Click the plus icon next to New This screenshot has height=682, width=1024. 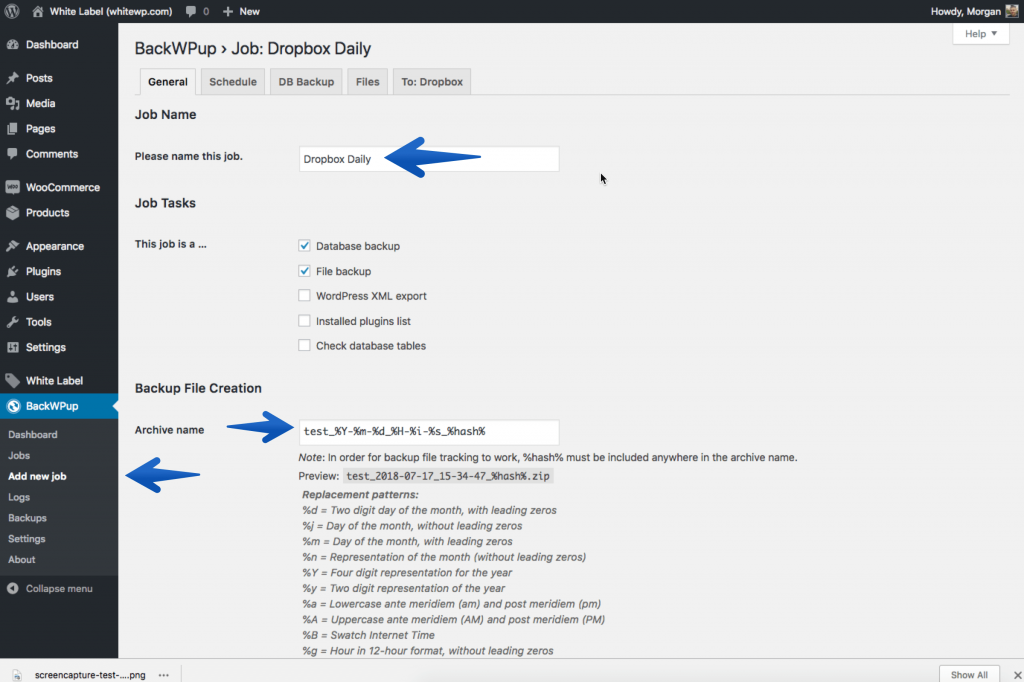tap(228, 11)
